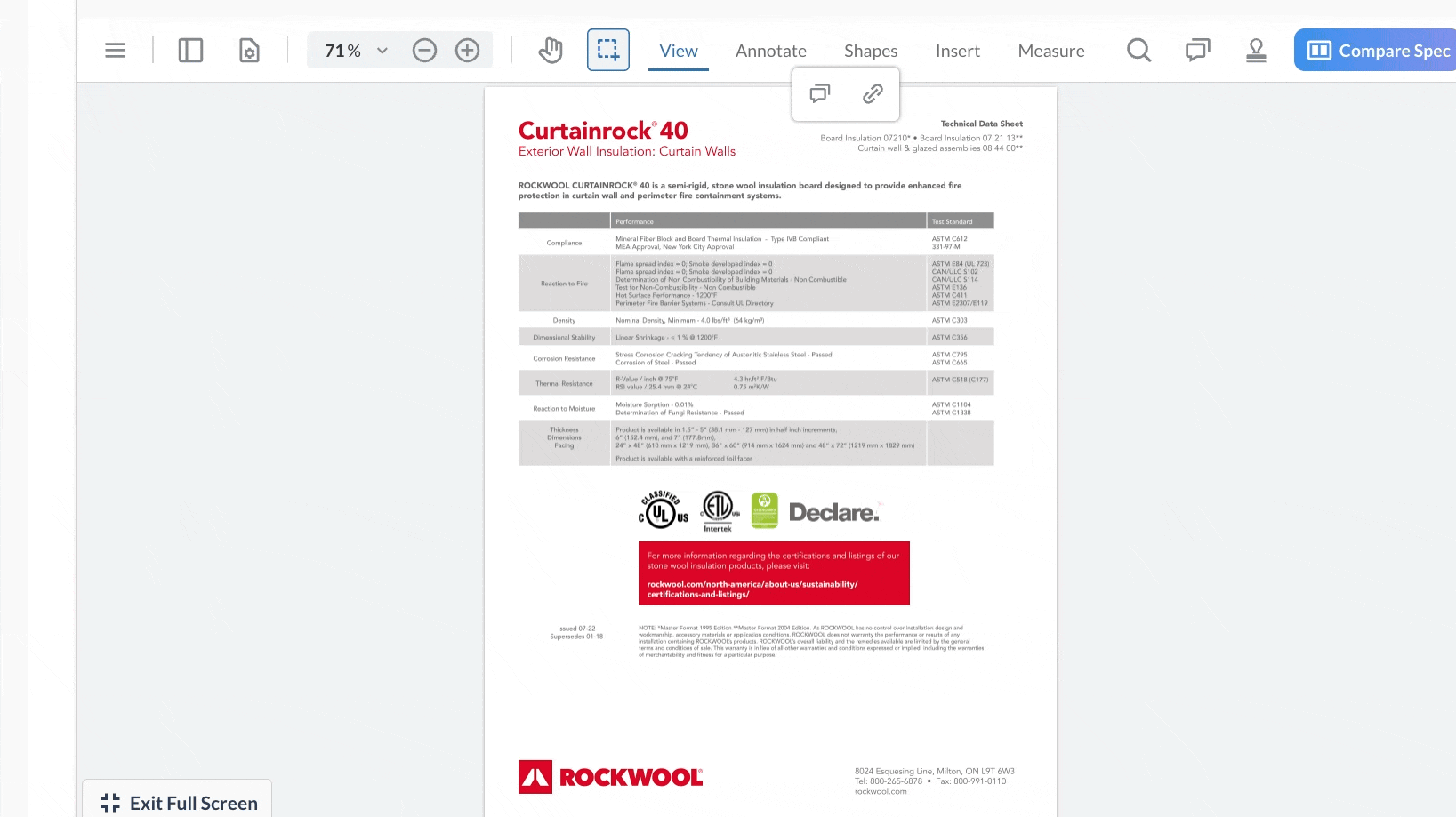The height and width of the screenshot is (817, 1456).
Task: Add comment from the popup toolbar
Action: 820,93
